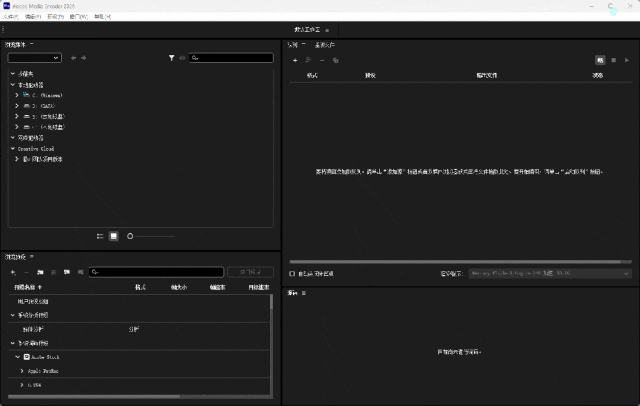This screenshot has width=640, height=406.
Task: Open the first menu in the menu bar
Action: 11,17
